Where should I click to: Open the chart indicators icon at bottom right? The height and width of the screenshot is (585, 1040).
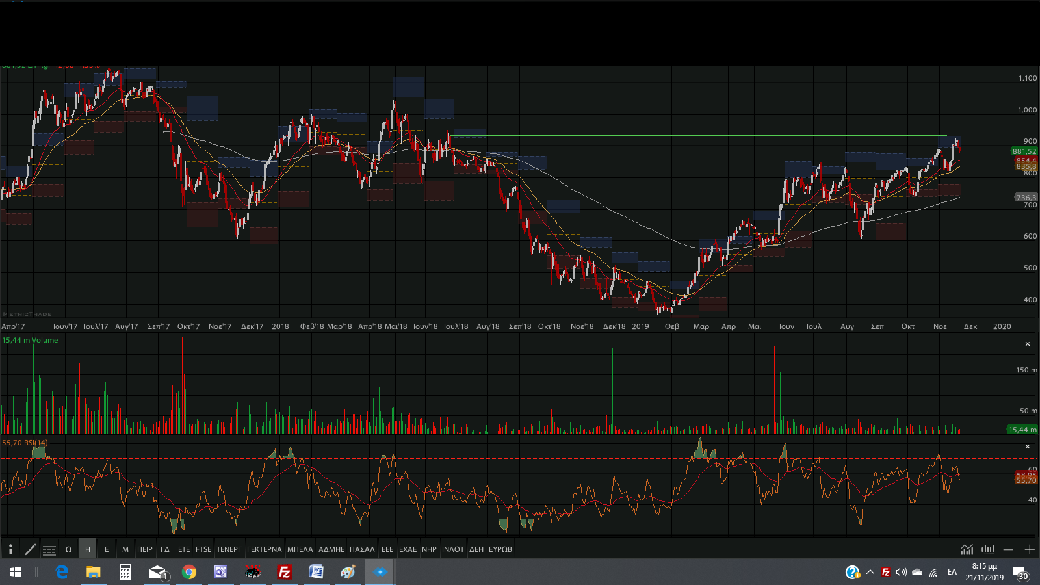tap(967, 549)
